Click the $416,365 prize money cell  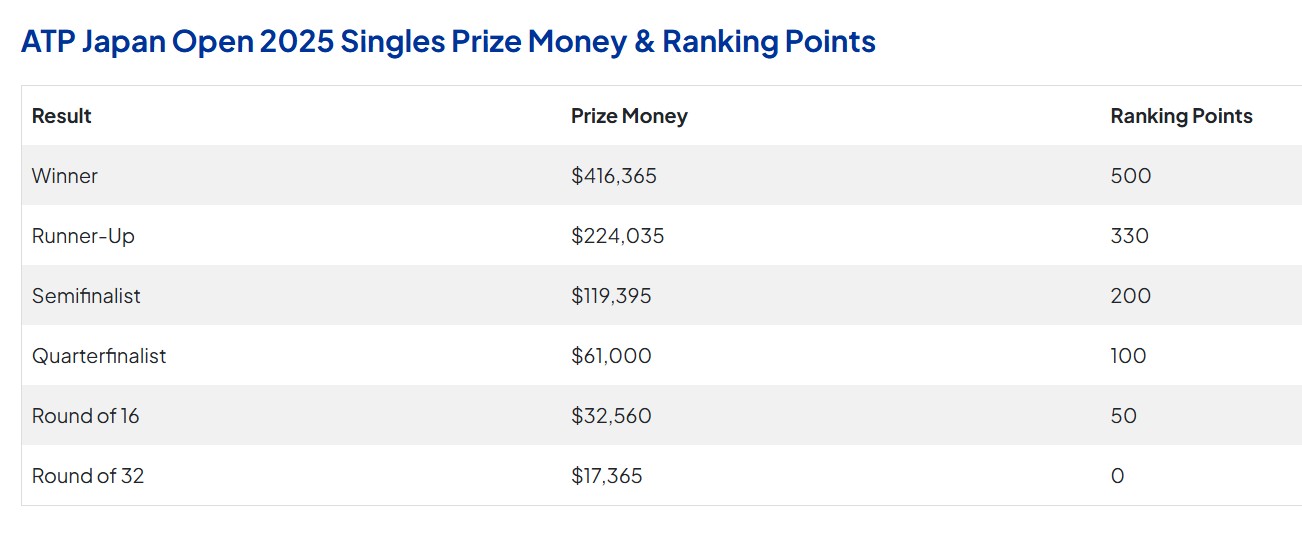pyautogui.click(x=614, y=176)
